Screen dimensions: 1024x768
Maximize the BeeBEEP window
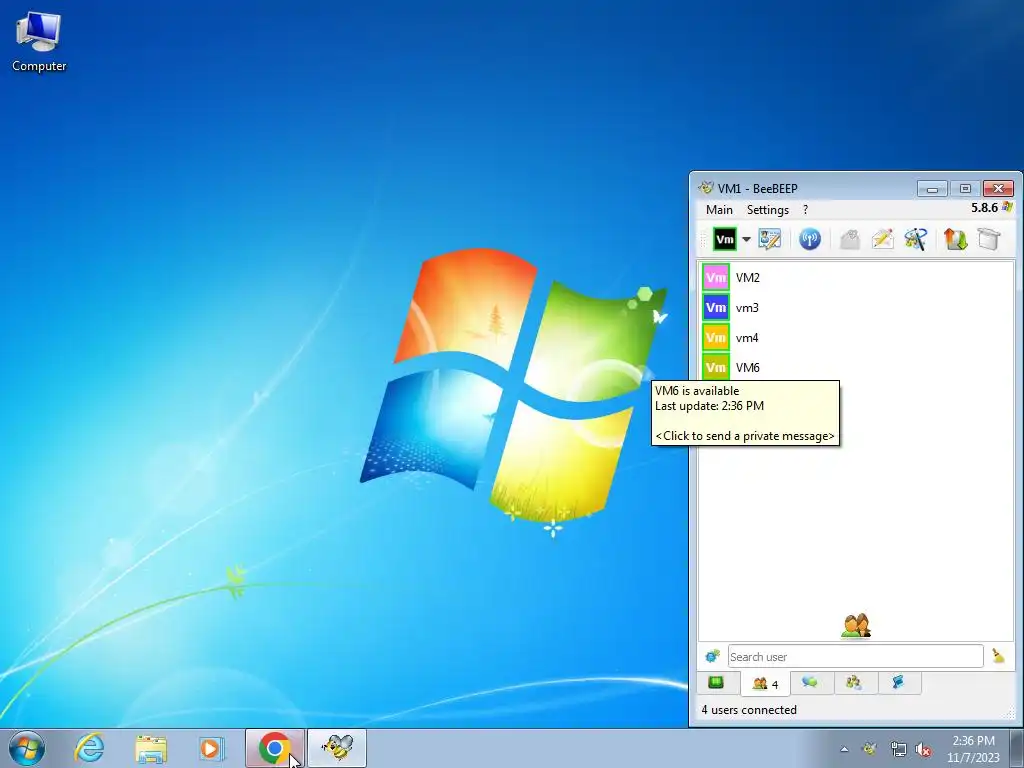tap(965, 189)
